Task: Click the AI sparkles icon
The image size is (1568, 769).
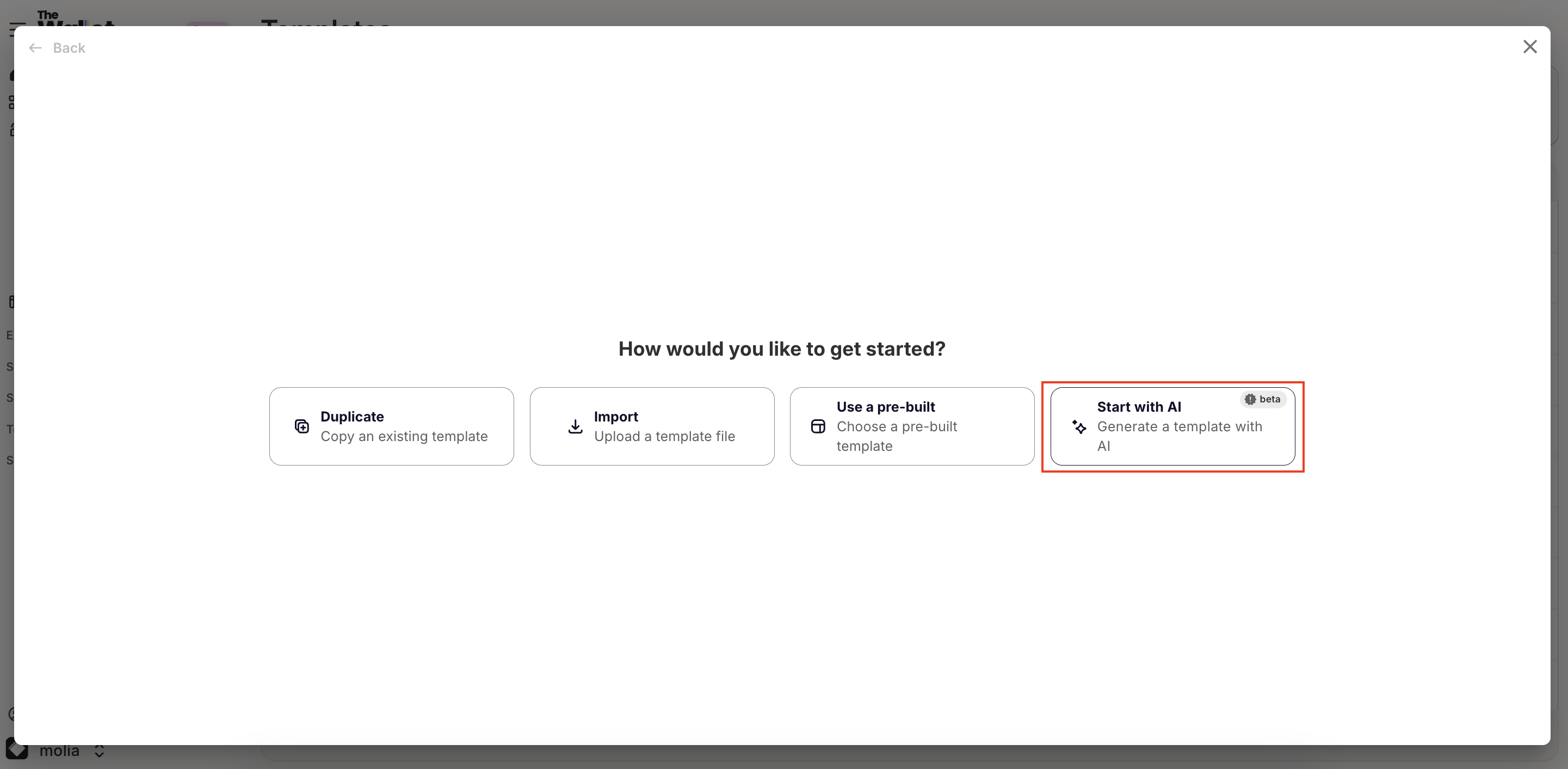Action: 1079,427
